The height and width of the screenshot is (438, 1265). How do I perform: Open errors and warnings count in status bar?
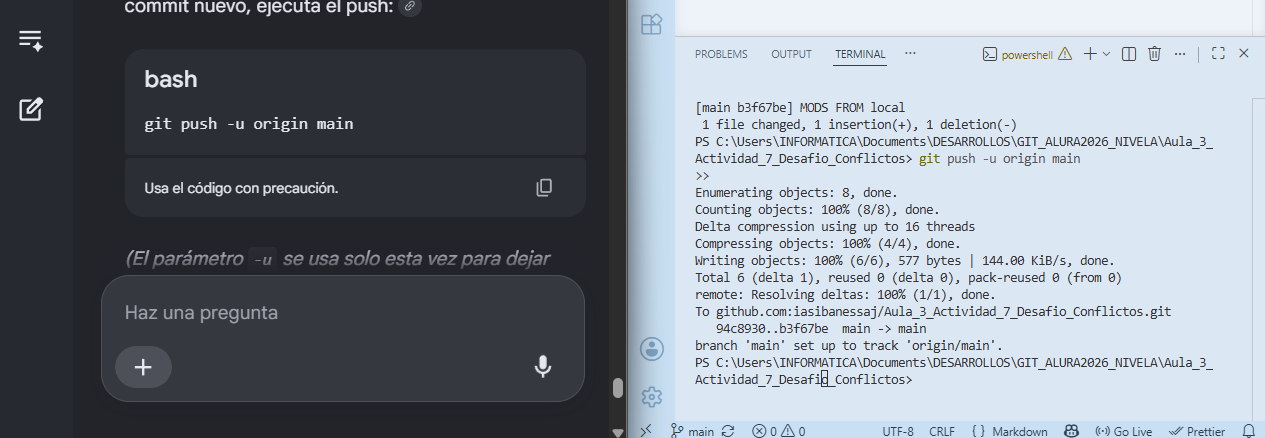click(x=778, y=431)
